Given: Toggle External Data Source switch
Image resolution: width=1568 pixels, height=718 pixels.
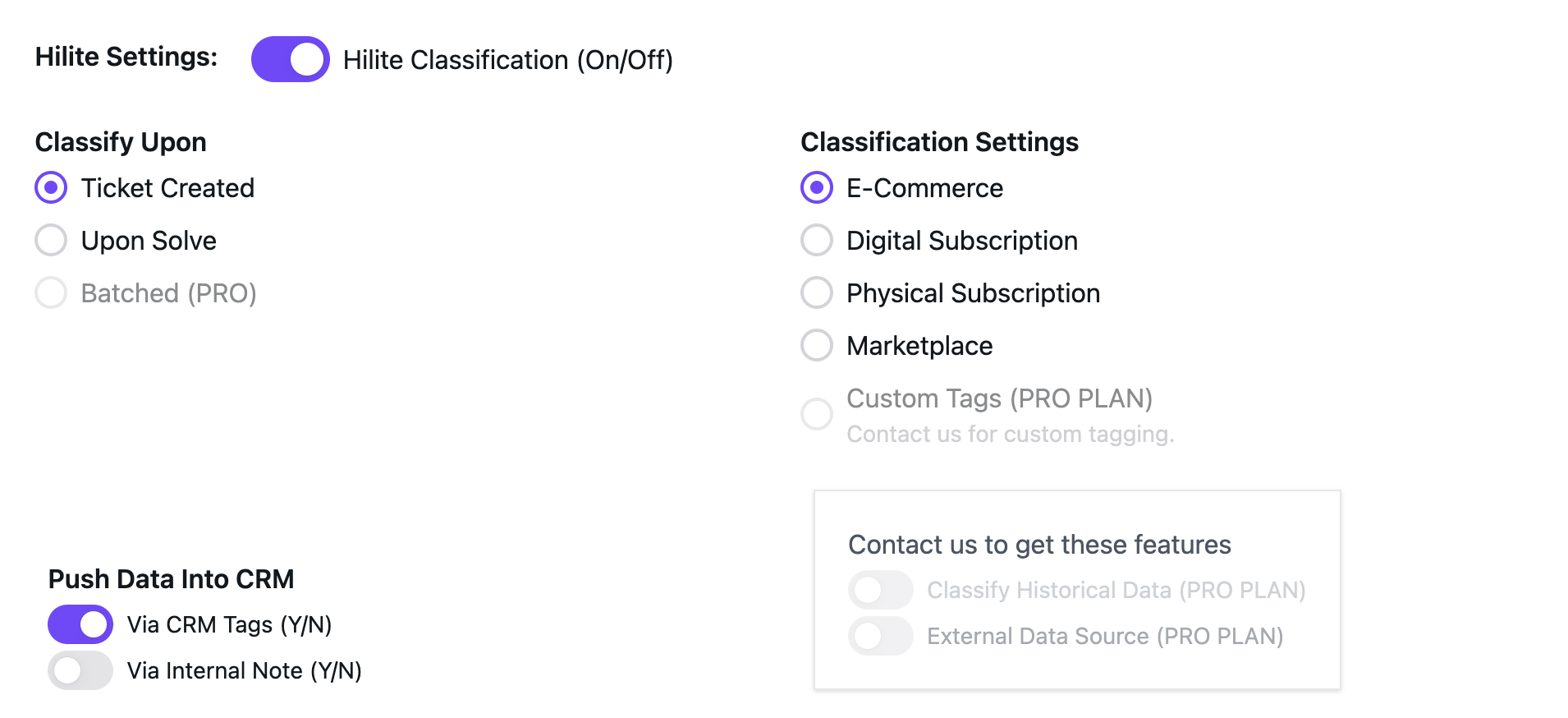Looking at the screenshot, I should (x=881, y=636).
